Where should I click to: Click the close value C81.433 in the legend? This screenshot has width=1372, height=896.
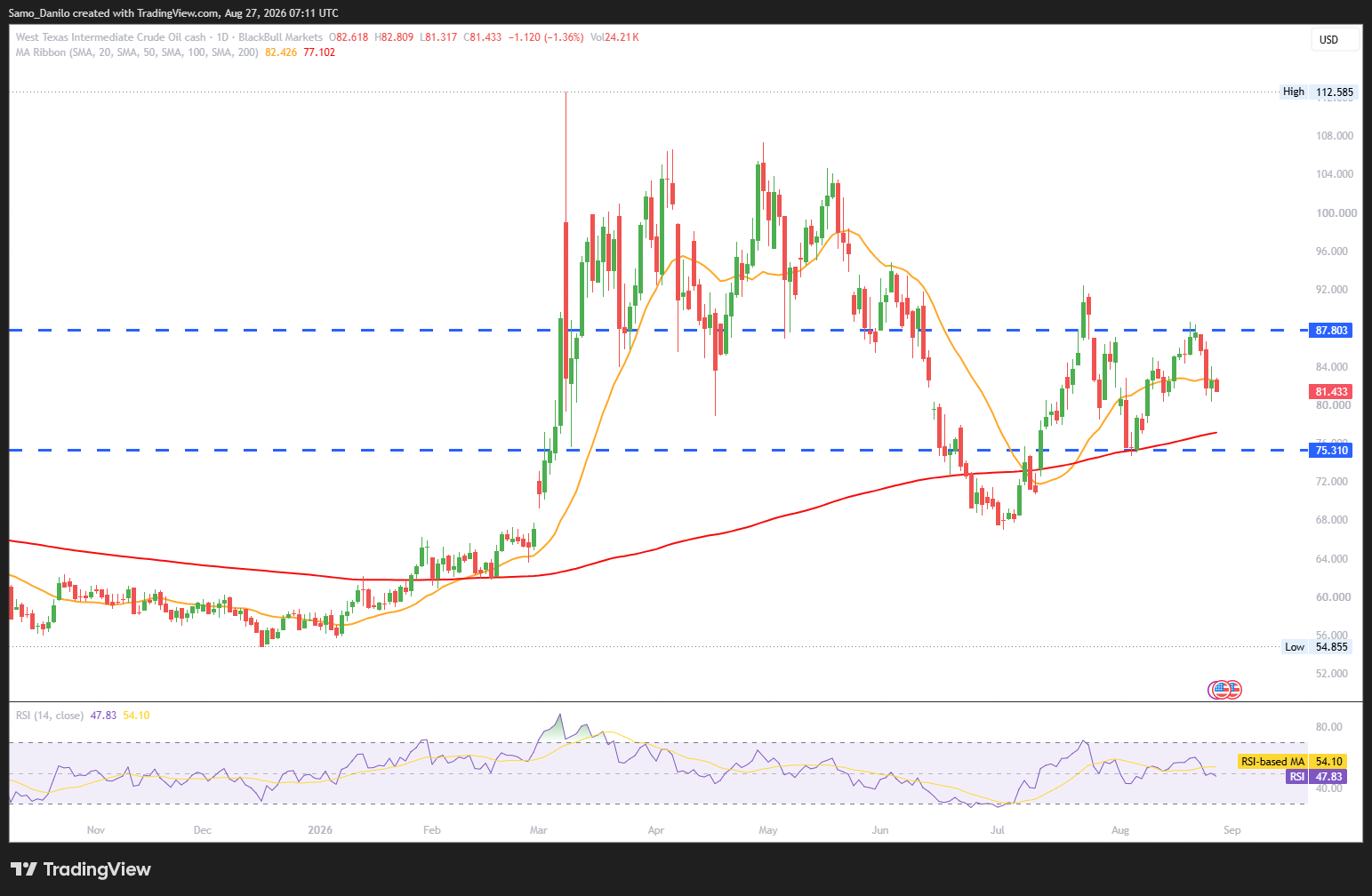[483, 37]
